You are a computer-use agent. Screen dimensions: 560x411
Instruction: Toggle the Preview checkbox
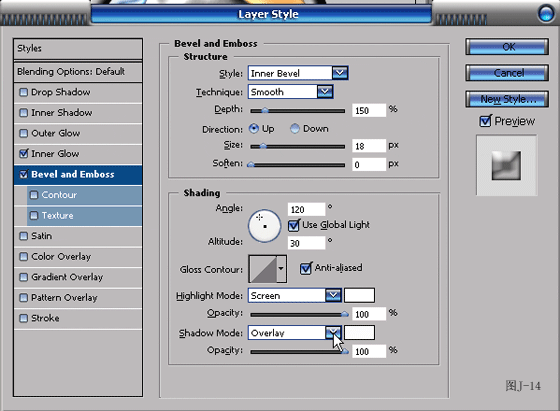[485, 121]
